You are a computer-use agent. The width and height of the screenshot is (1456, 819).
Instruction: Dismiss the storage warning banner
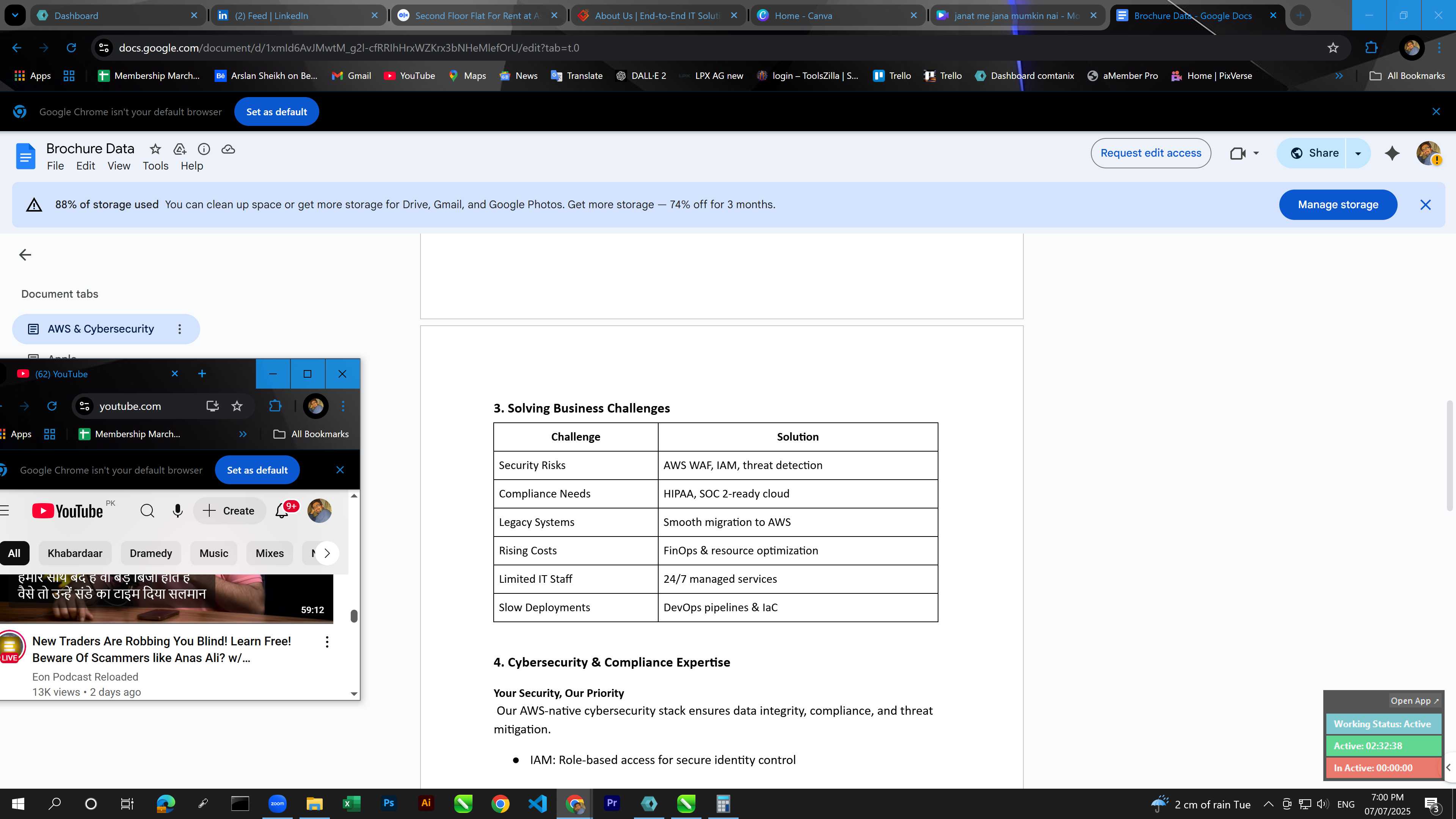tap(1426, 205)
